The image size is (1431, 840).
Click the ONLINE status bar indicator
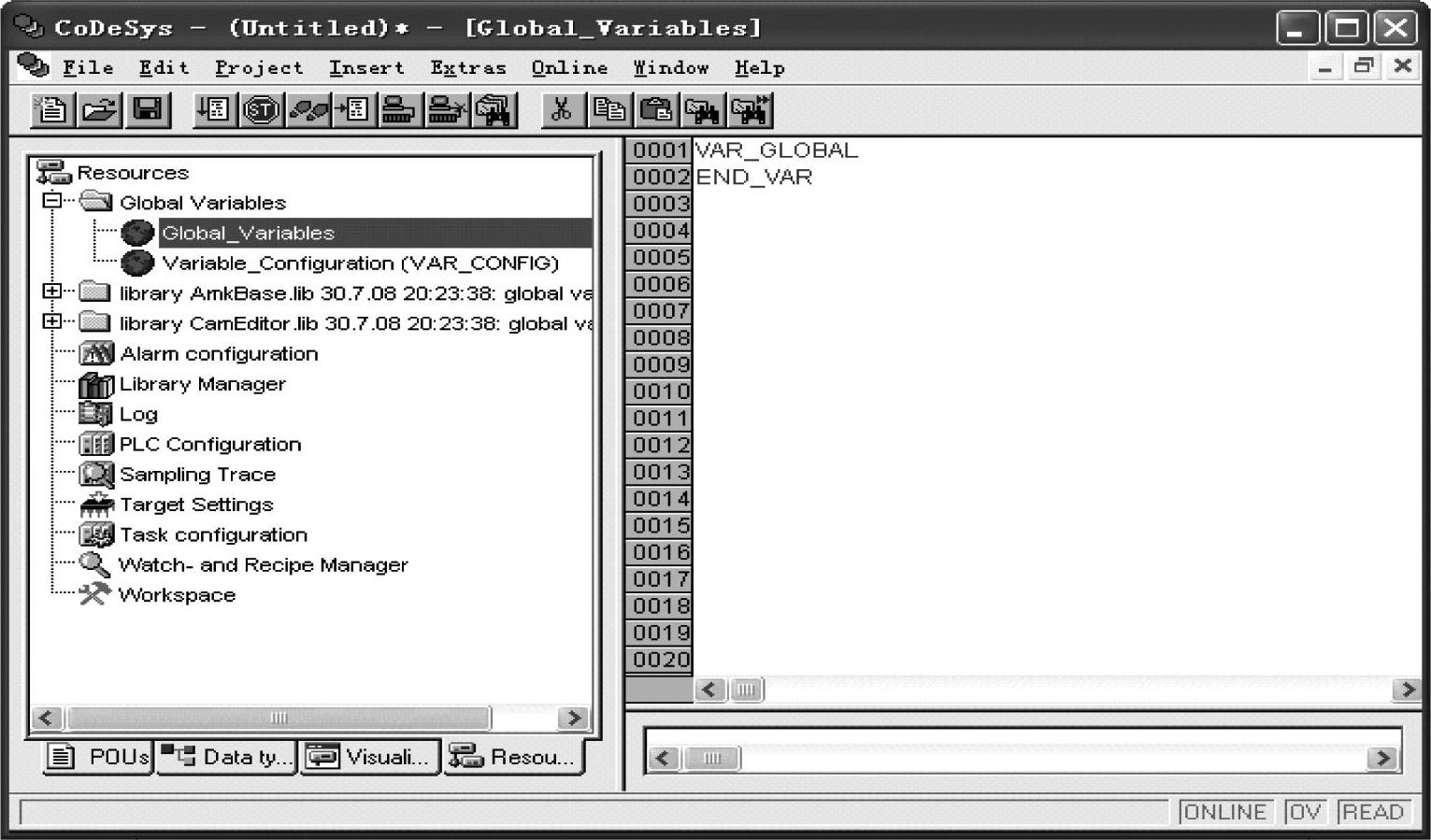point(1224,812)
